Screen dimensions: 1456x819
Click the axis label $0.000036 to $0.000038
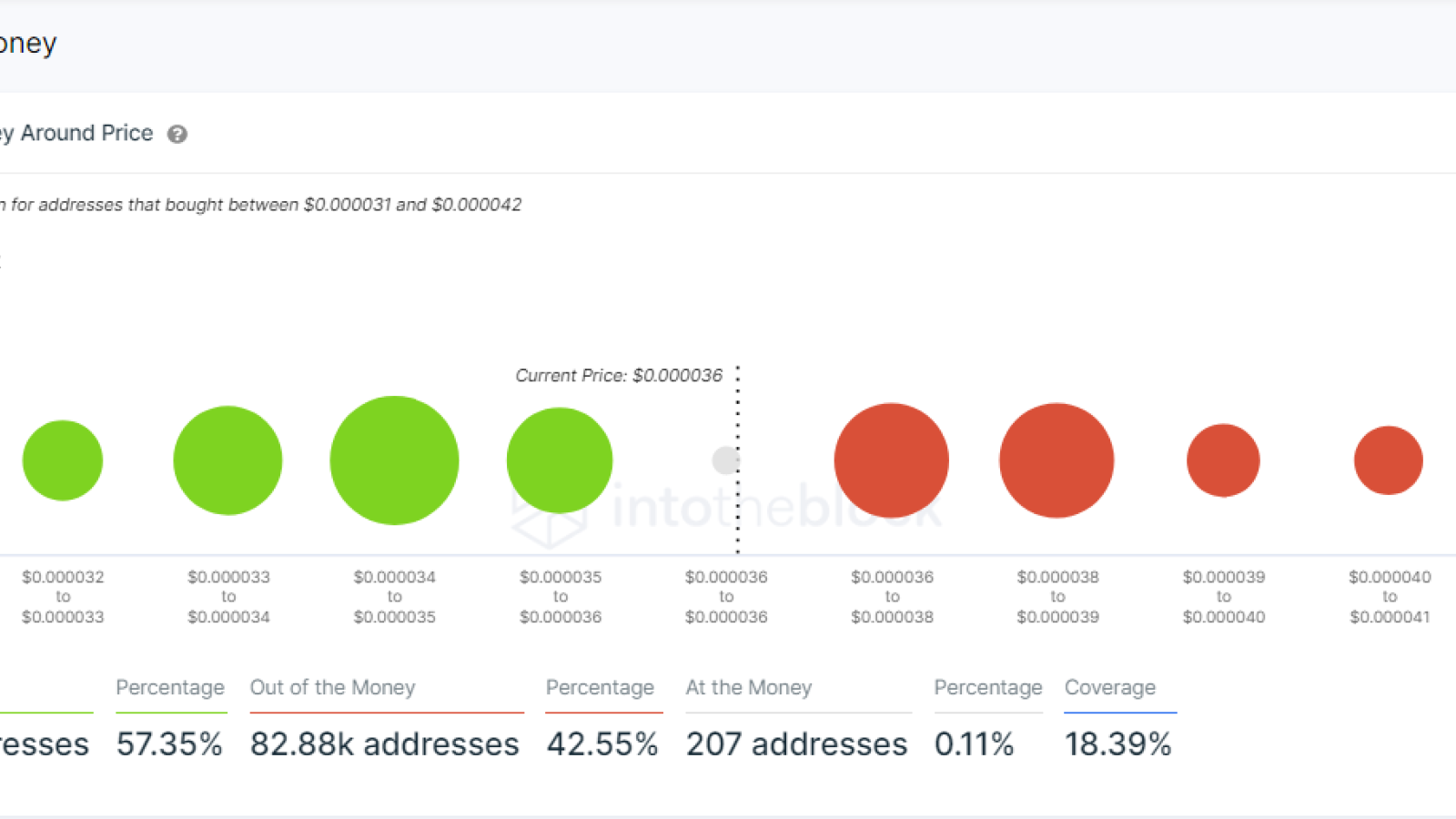pos(892,597)
